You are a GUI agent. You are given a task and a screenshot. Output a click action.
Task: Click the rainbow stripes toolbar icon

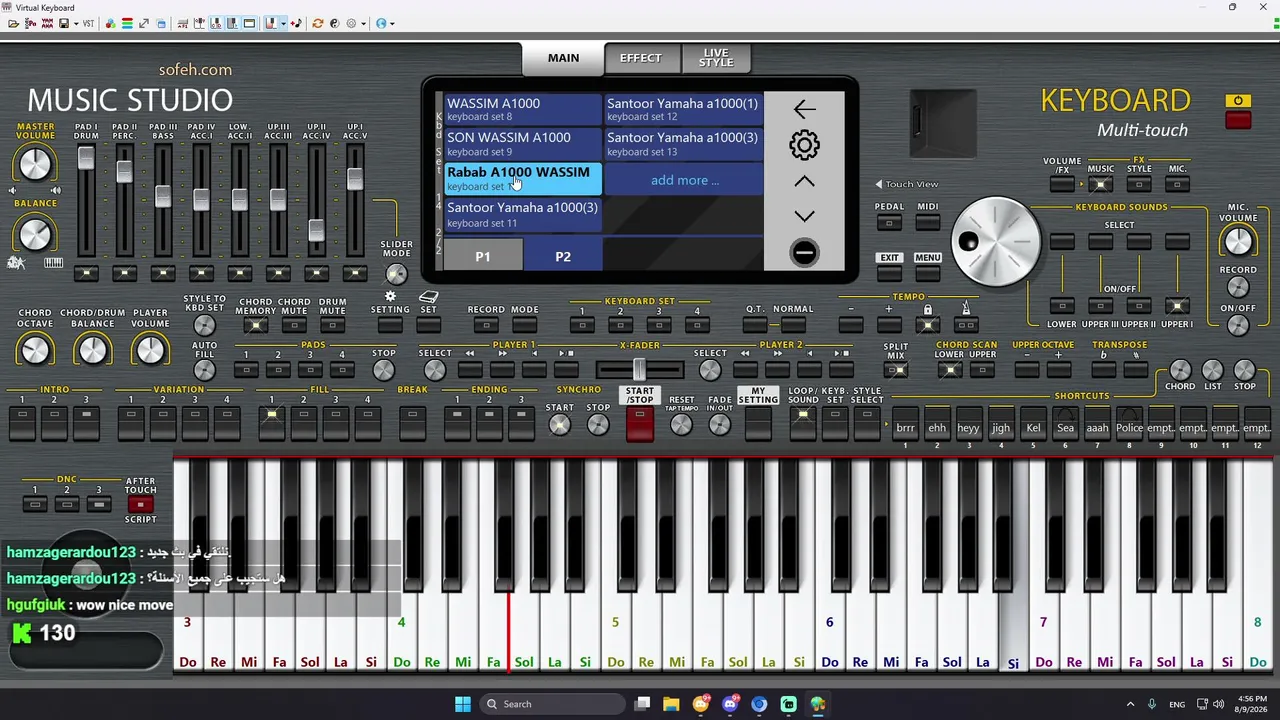pos(127,23)
